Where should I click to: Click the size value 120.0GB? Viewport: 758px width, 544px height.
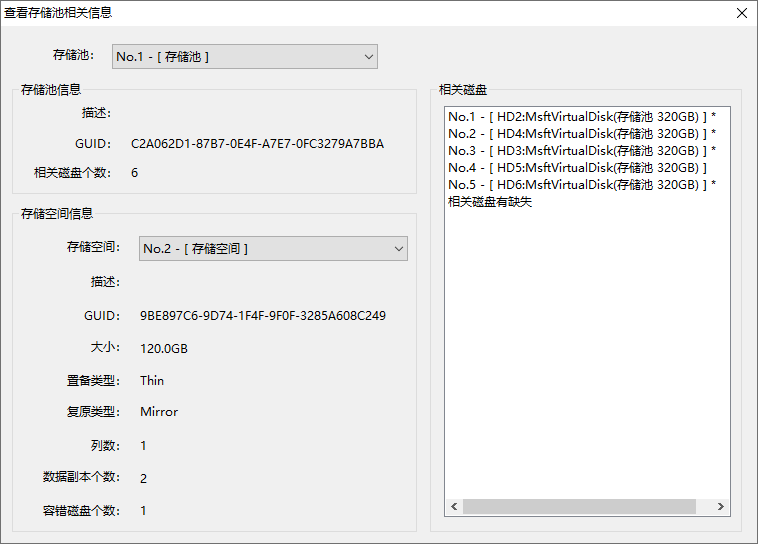tap(164, 349)
